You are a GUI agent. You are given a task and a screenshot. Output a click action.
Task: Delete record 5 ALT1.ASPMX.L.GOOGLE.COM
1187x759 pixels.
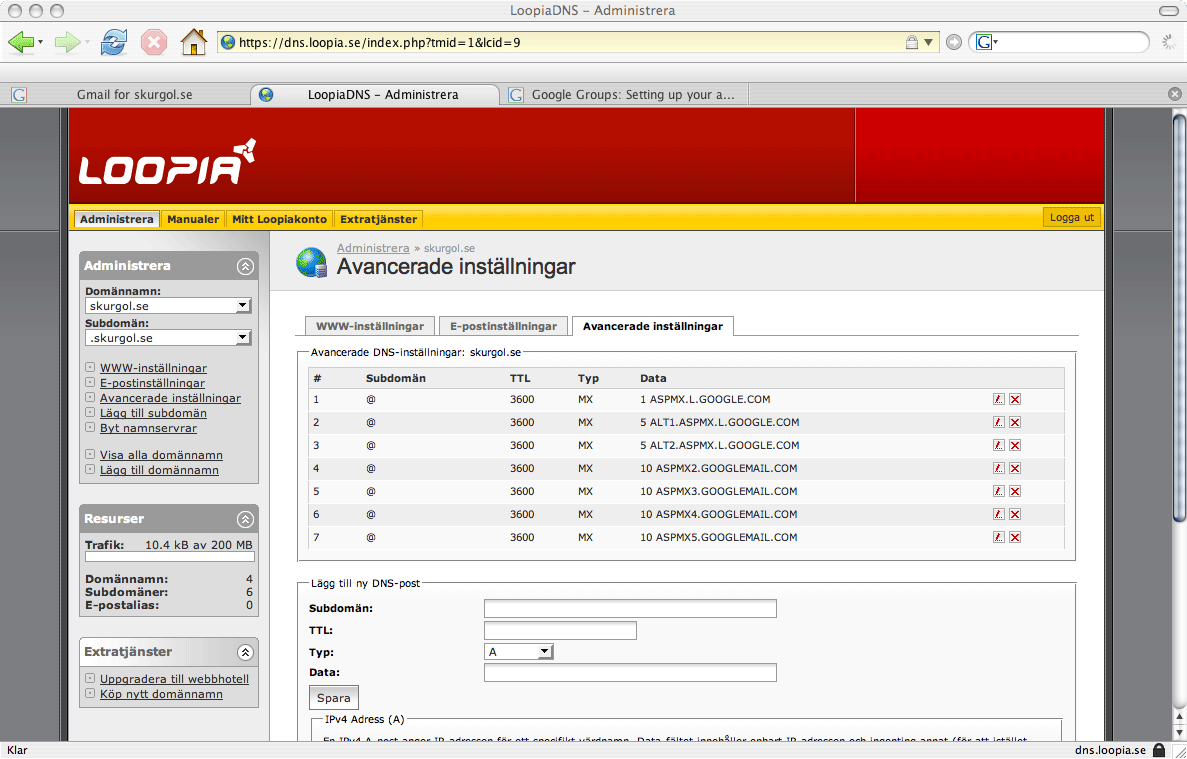(x=1015, y=422)
